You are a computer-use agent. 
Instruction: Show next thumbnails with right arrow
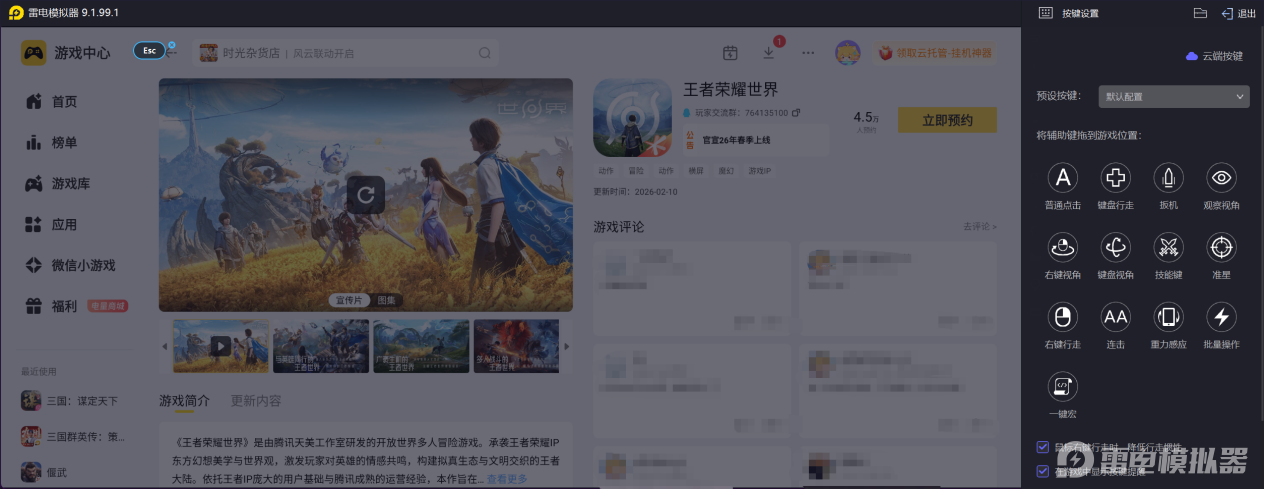567,346
